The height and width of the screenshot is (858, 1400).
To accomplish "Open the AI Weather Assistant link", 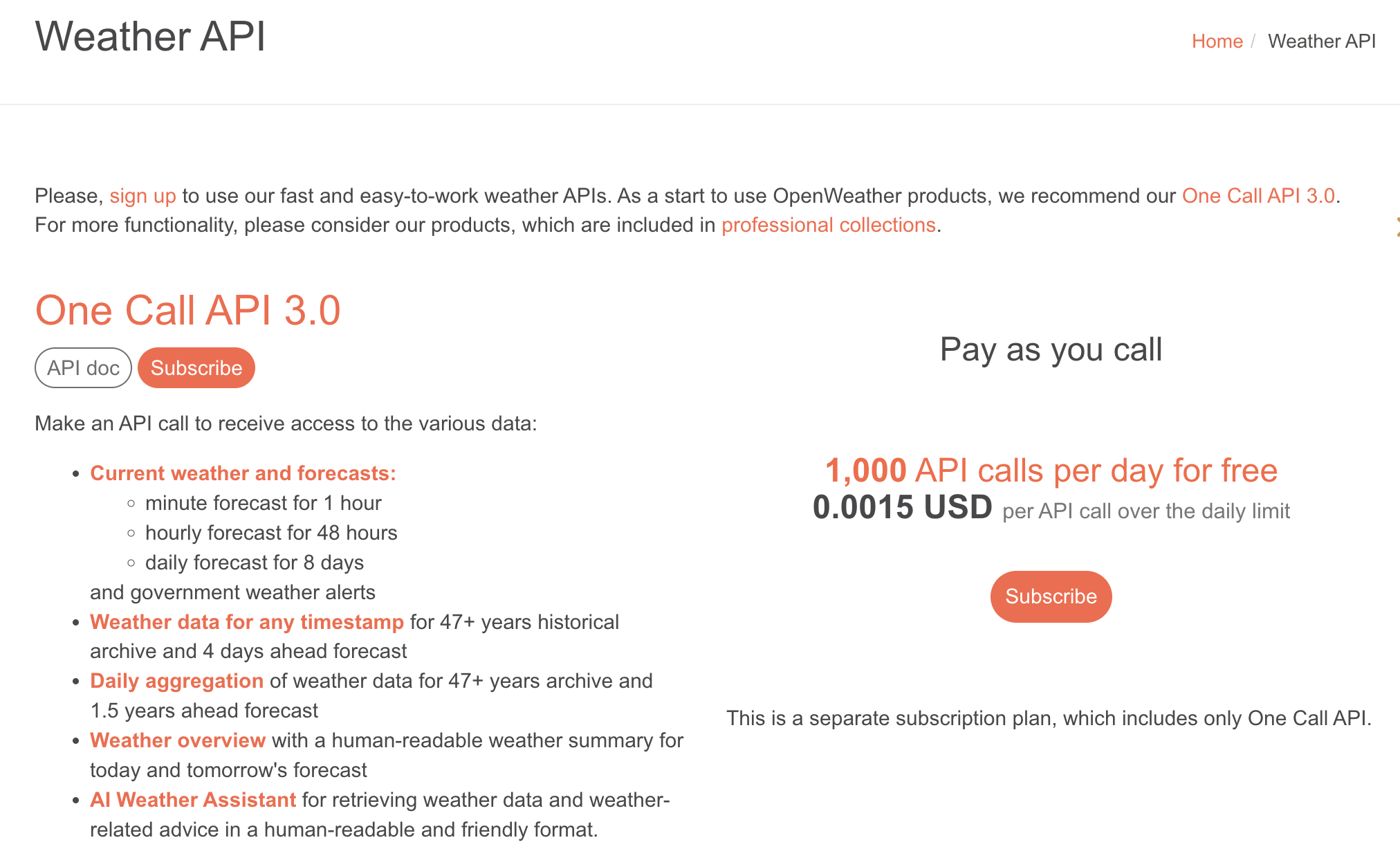I will click(x=193, y=800).
